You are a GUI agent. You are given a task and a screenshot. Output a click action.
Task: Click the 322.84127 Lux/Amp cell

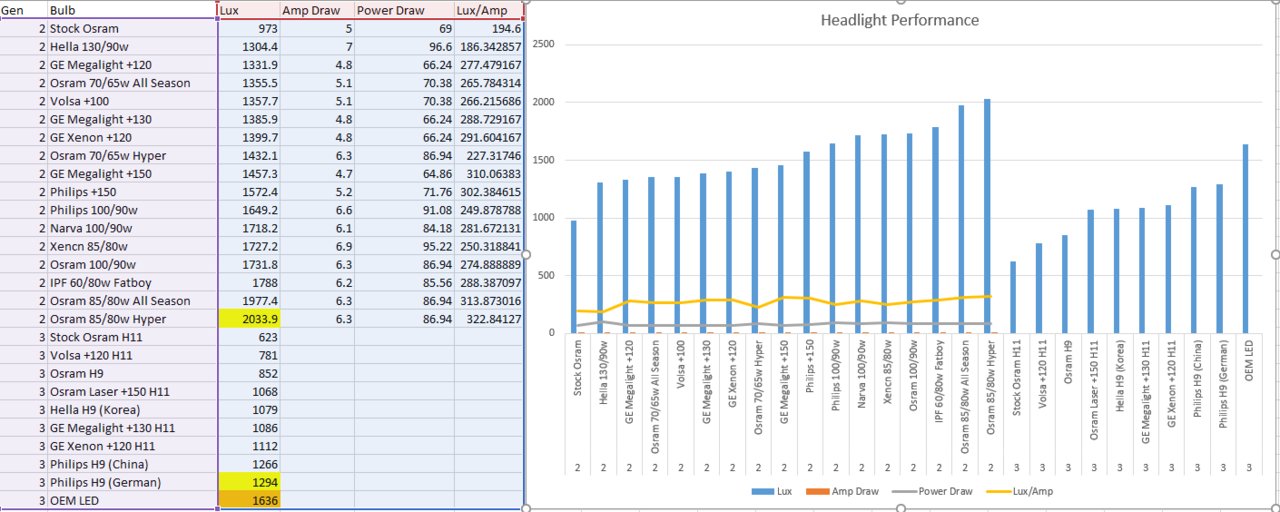[488, 318]
